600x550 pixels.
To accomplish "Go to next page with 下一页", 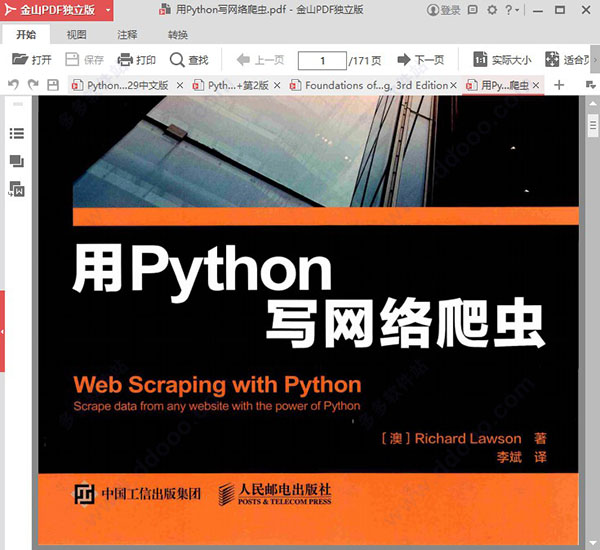I will pos(421,60).
